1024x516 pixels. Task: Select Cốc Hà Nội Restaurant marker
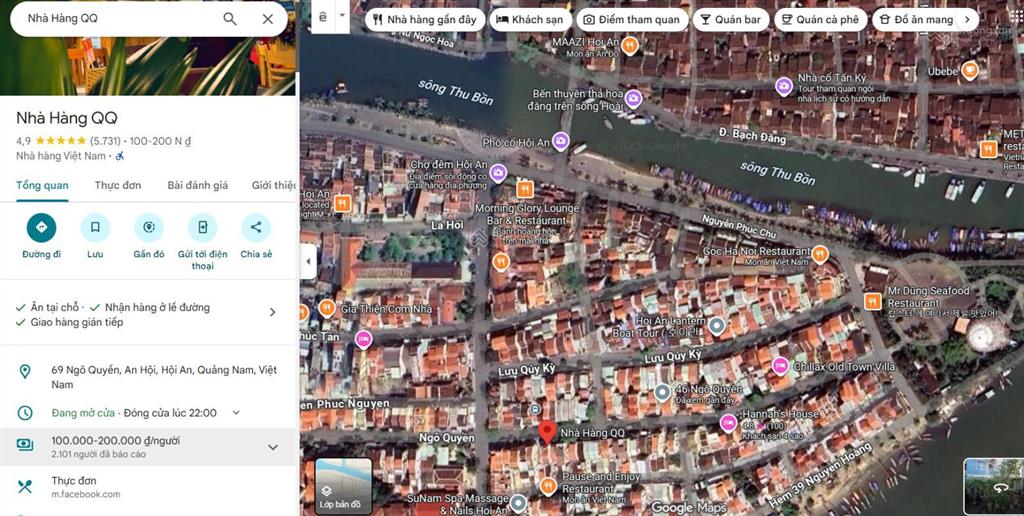pos(820,253)
